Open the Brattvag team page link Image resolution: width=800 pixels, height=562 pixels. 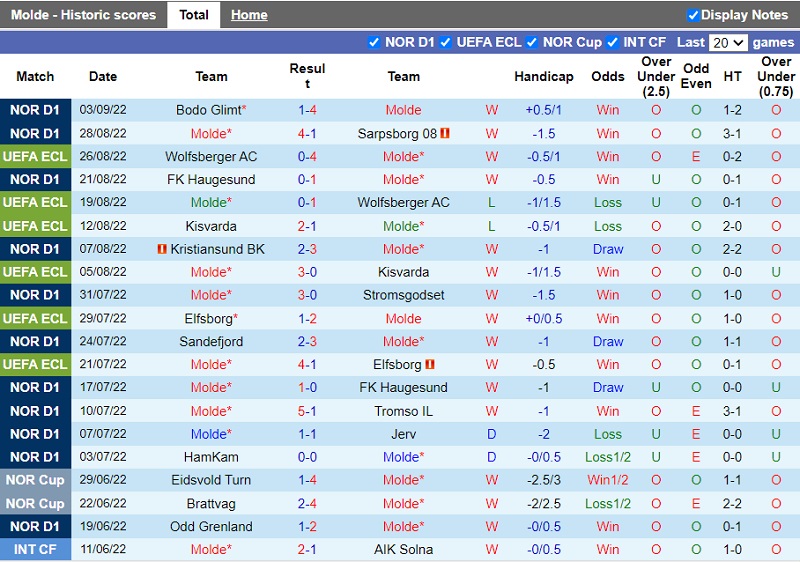pos(211,503)
